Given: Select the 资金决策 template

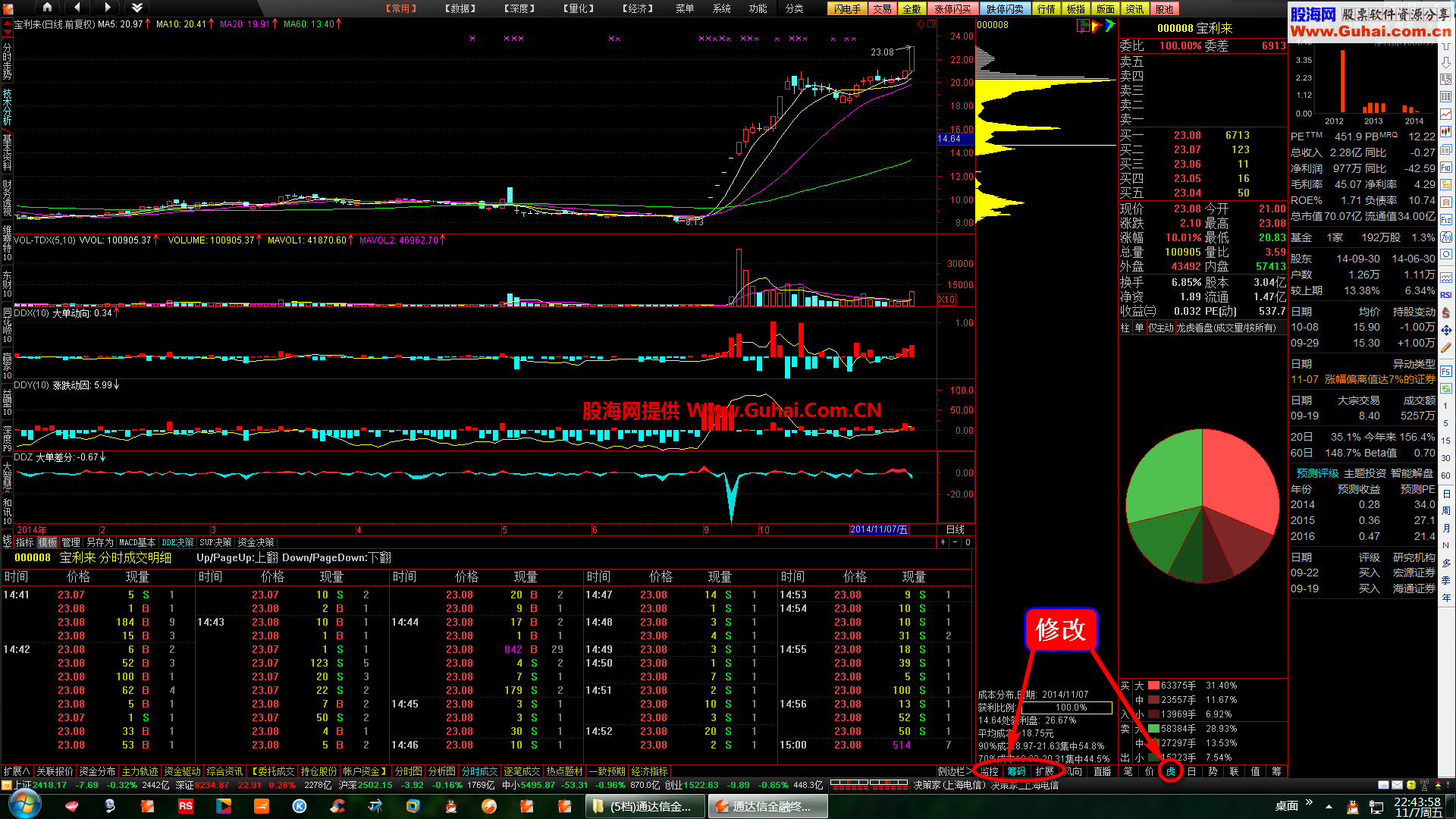Looking at the screenshot, I should (256, 542).
